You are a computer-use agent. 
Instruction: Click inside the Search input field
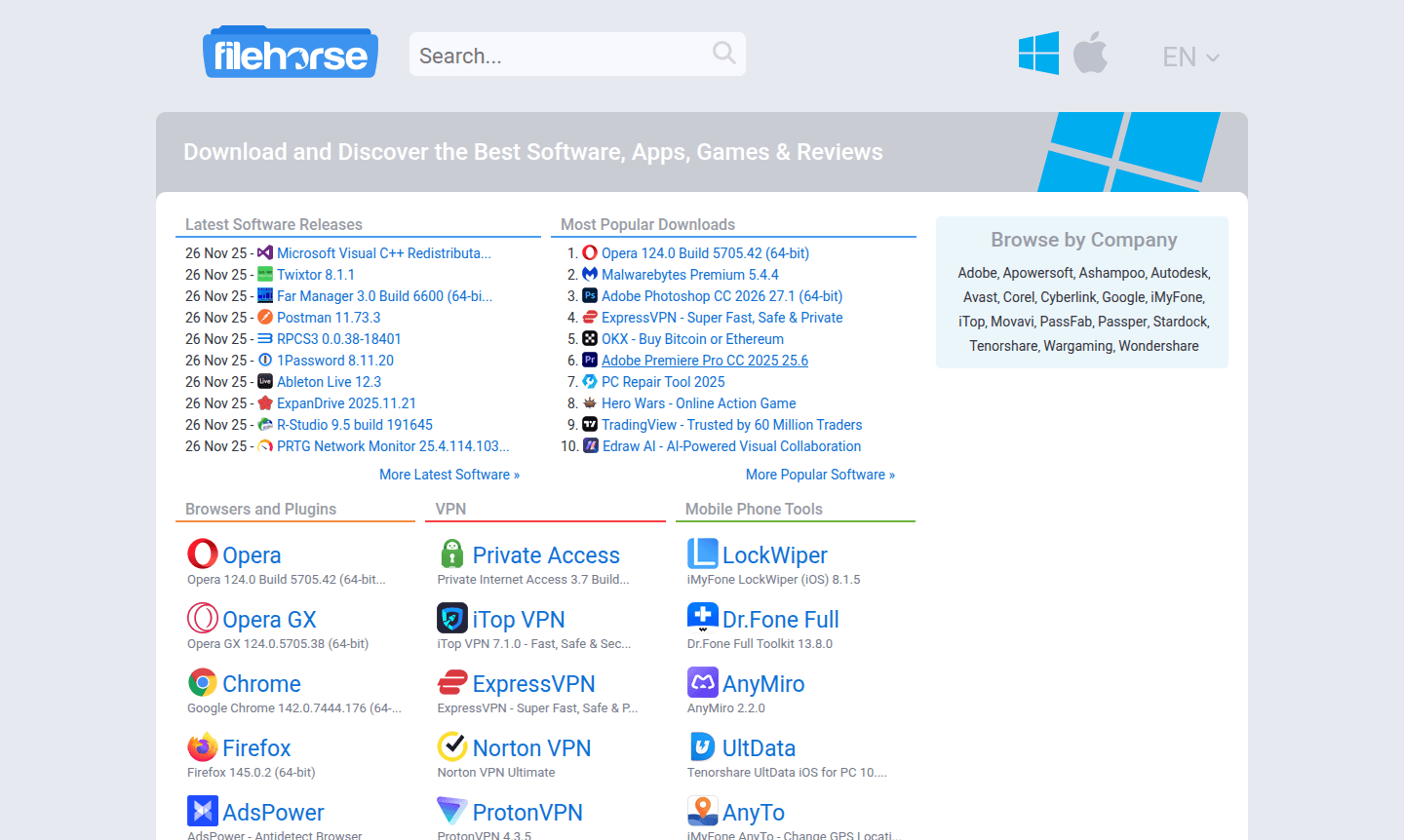click(565, 54)
